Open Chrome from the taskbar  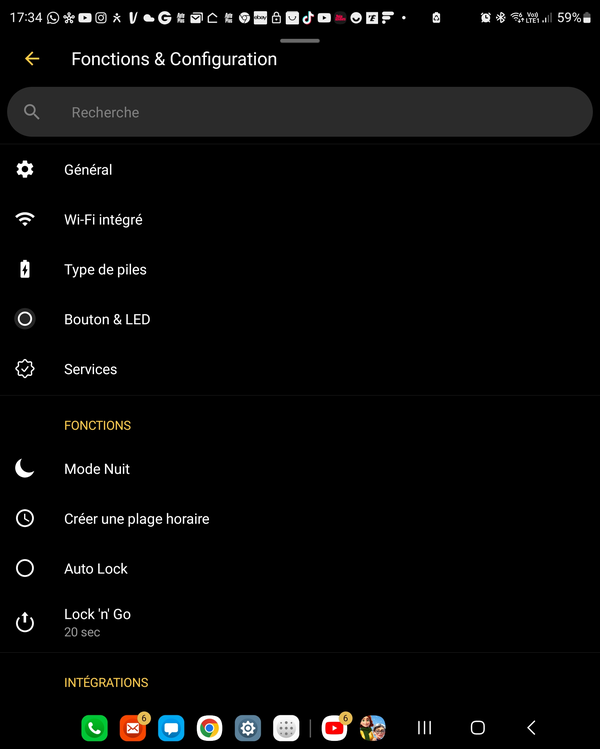tap(209, 728)
